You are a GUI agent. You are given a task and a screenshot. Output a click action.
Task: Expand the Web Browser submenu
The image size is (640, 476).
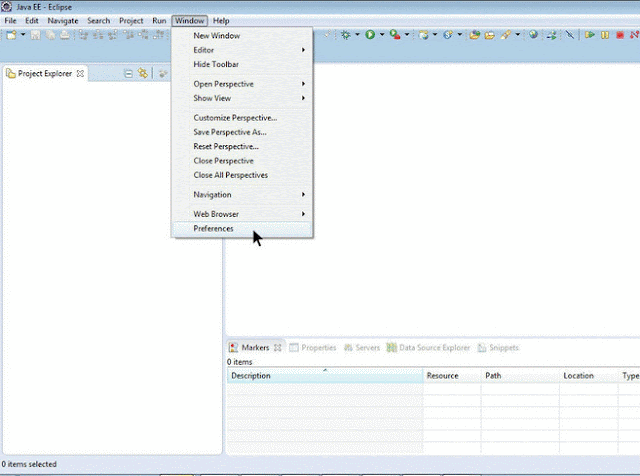[242, 214]
